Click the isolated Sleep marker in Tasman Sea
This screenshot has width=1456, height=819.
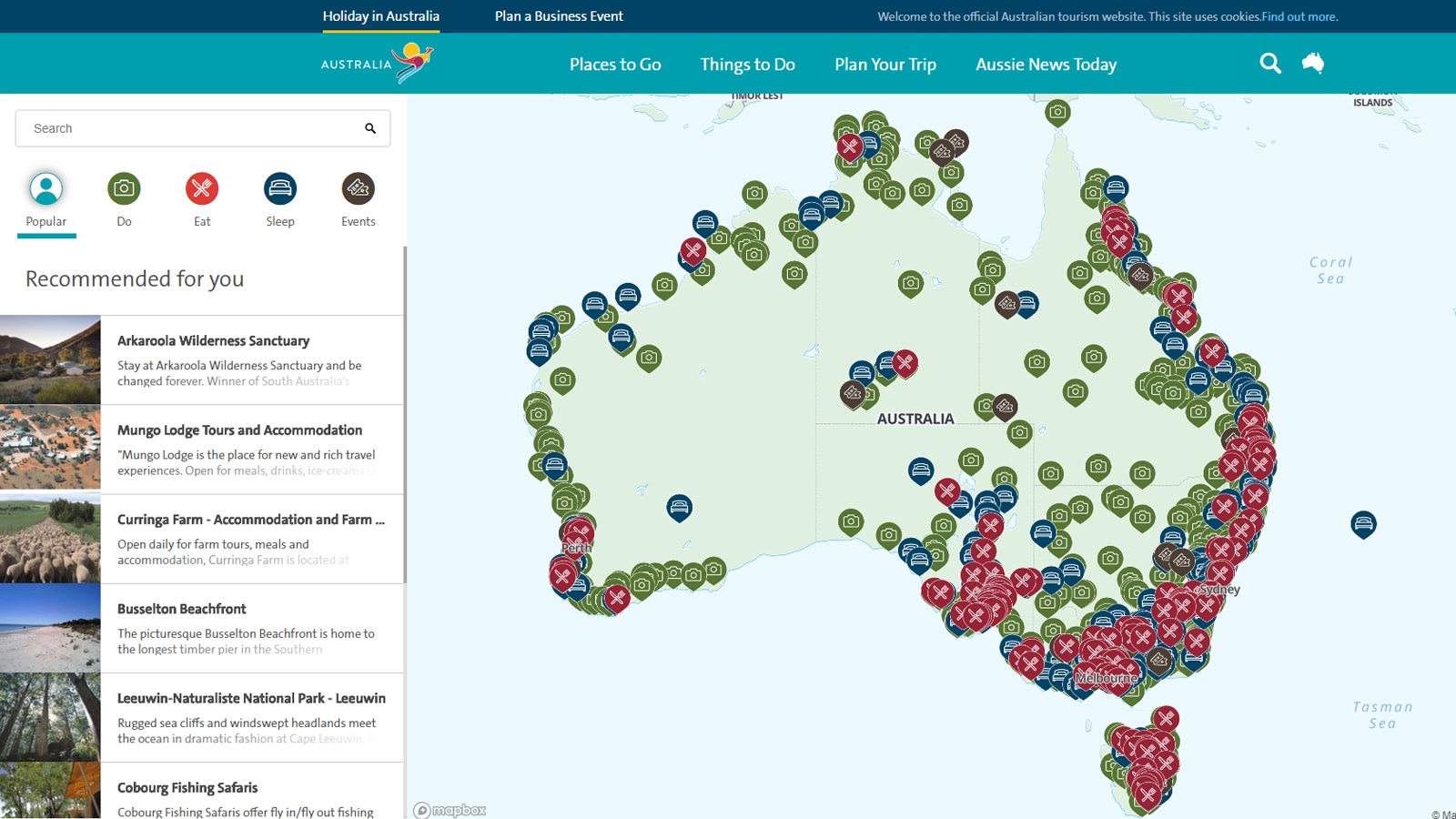click(x=1362, y=523)
